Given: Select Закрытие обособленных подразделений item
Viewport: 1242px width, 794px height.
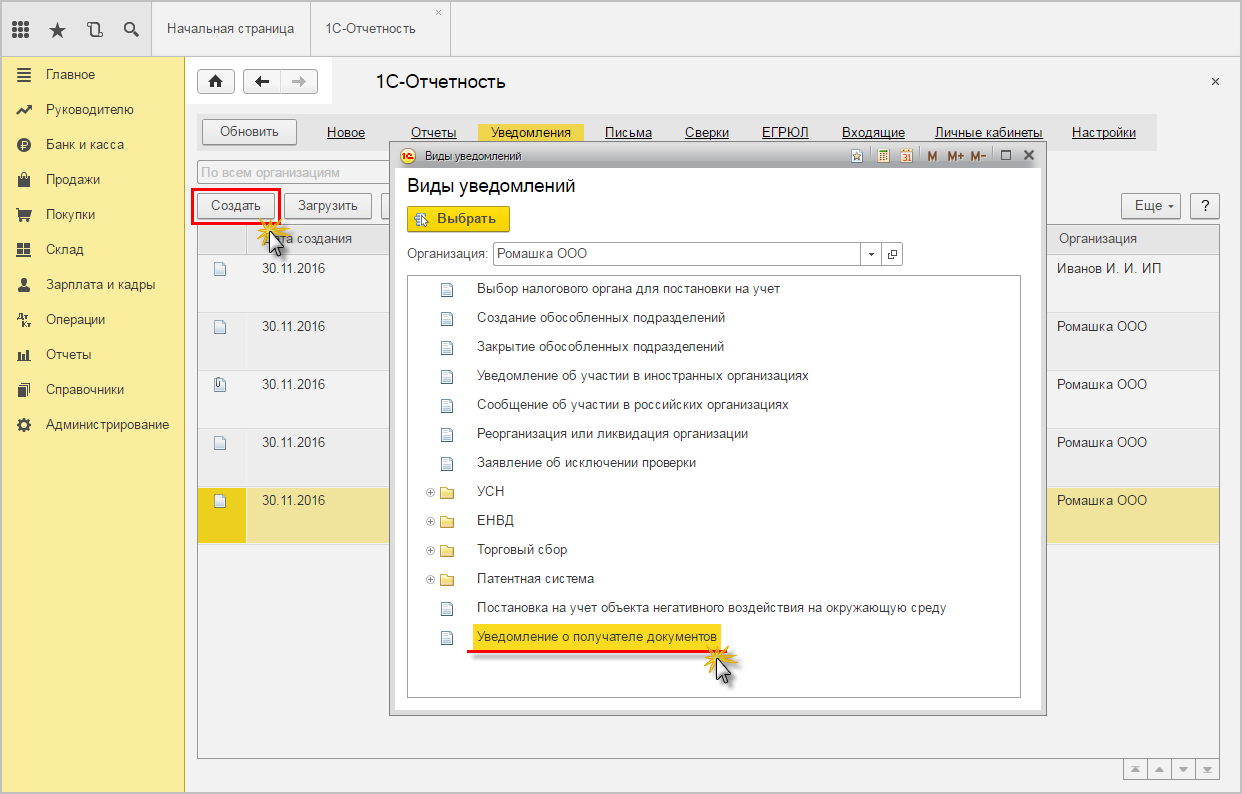Looking at the screenshot, I should point(600,347).
